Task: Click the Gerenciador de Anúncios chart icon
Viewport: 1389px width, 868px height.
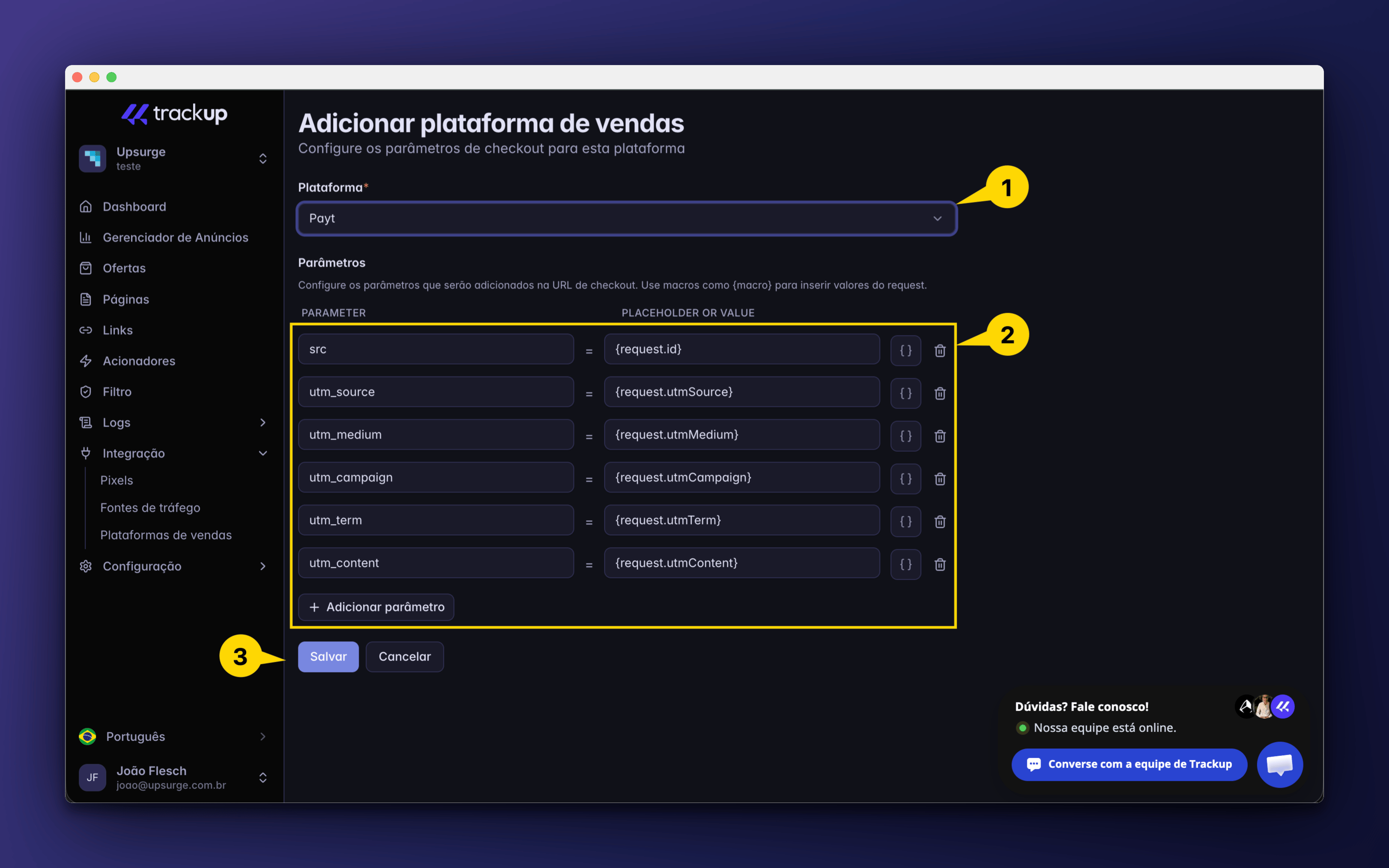Action: pos(86,237)
